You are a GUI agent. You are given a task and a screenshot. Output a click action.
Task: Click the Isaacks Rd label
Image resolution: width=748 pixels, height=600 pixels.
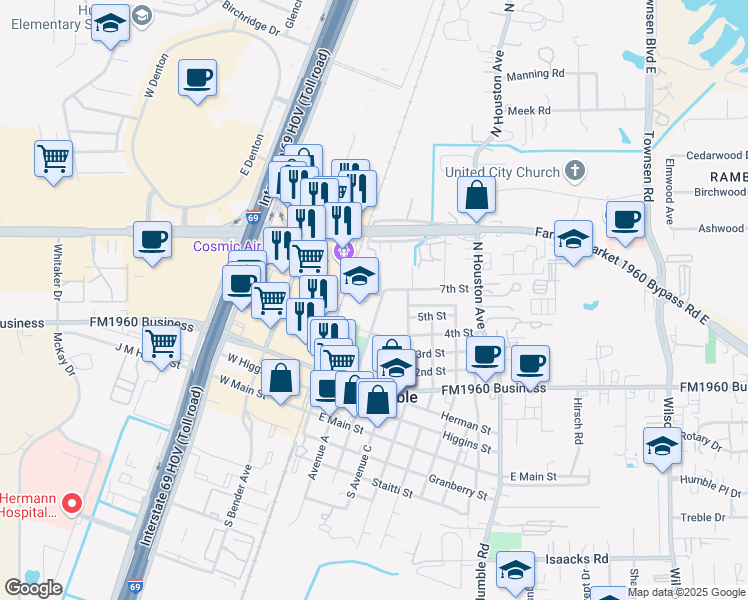pyautogui.click(x=577, y=559)
